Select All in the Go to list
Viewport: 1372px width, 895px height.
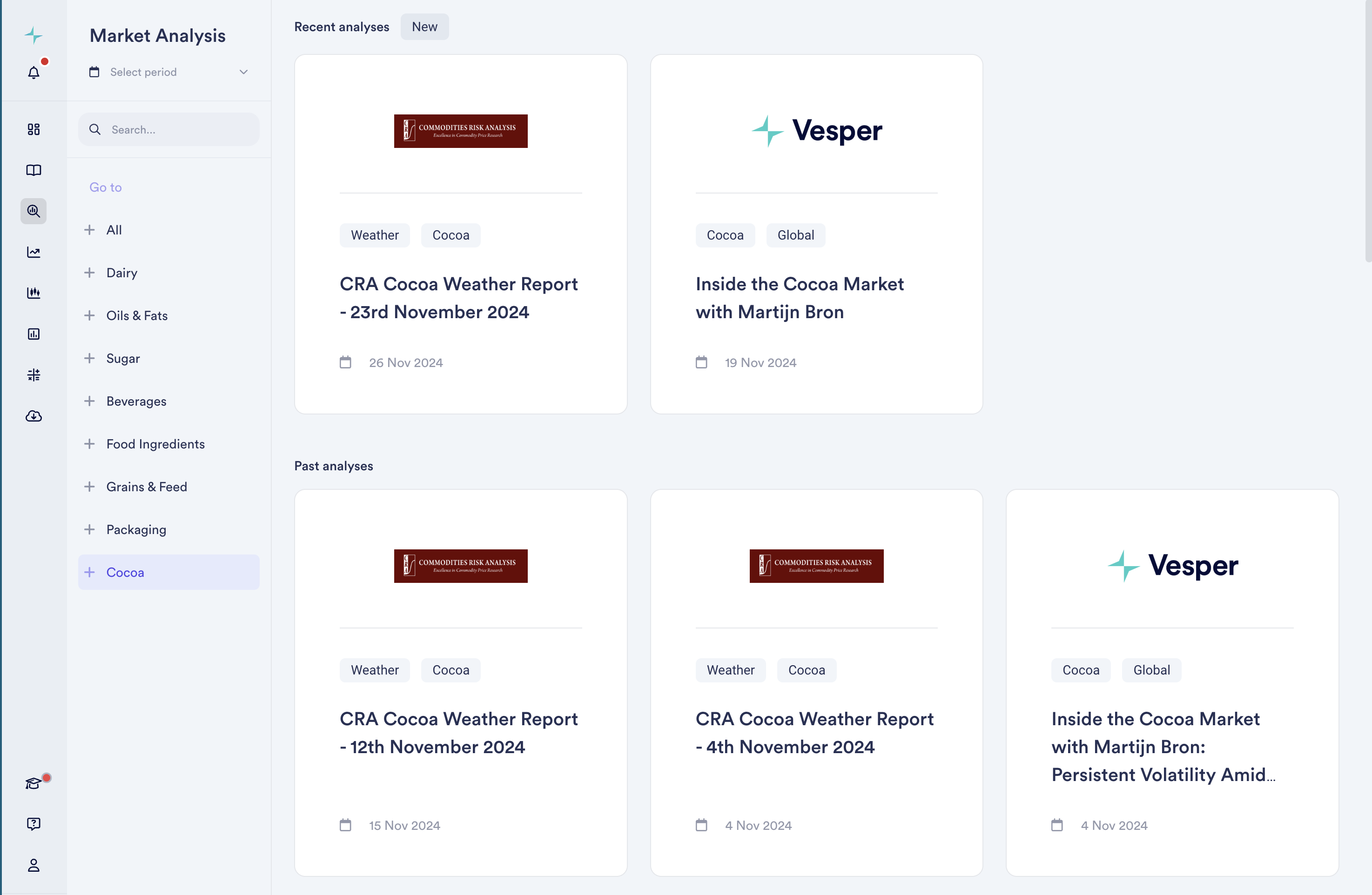click(x=114, y=230)
